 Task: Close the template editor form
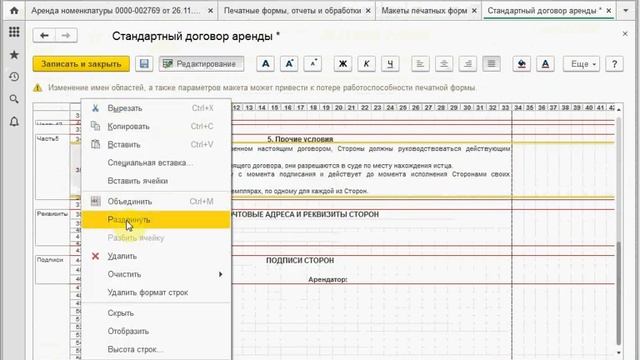tap(625, 34)
